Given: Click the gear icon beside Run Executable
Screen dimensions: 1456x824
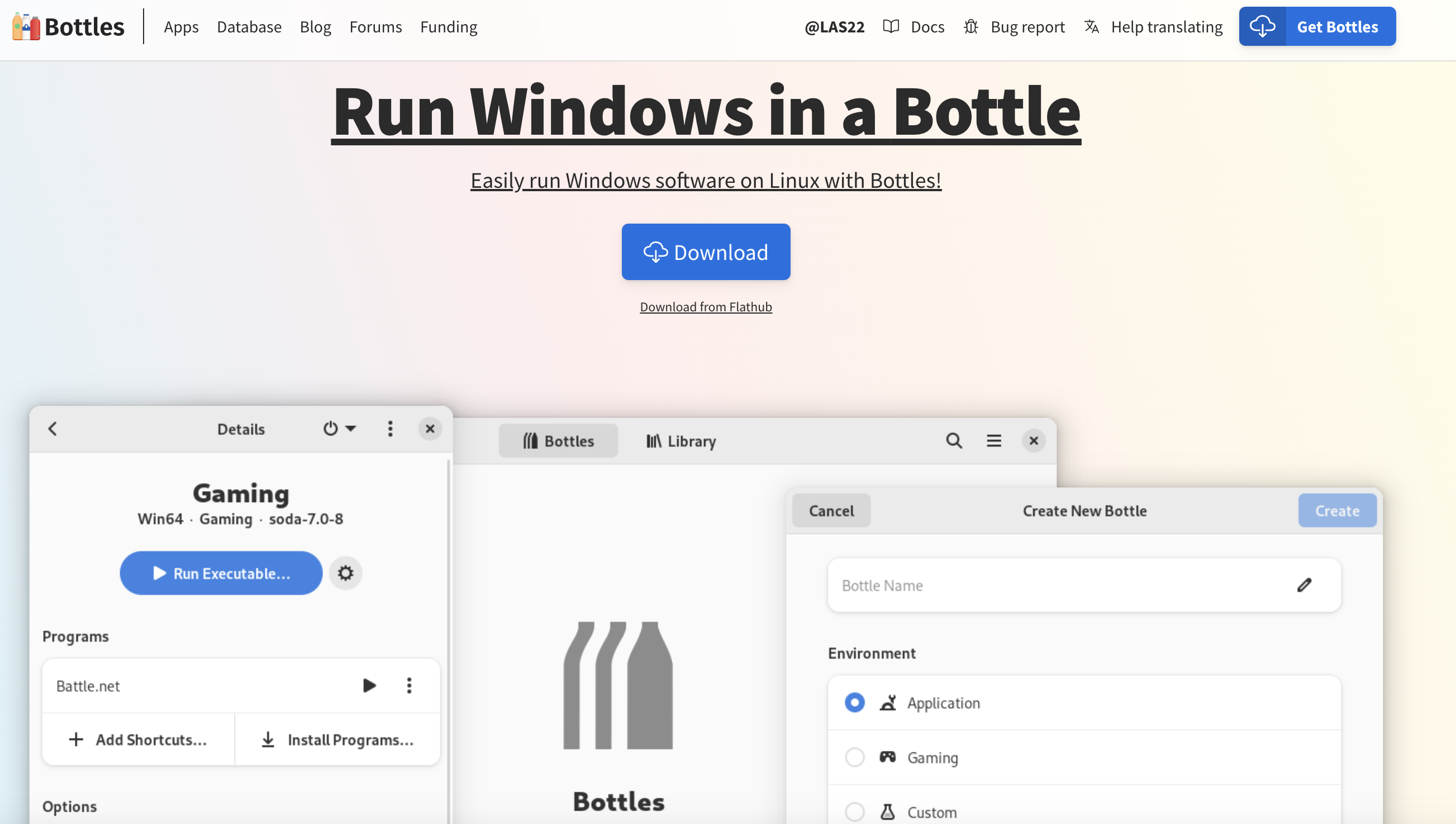Looking at the screenshot, I should (345, 574).
